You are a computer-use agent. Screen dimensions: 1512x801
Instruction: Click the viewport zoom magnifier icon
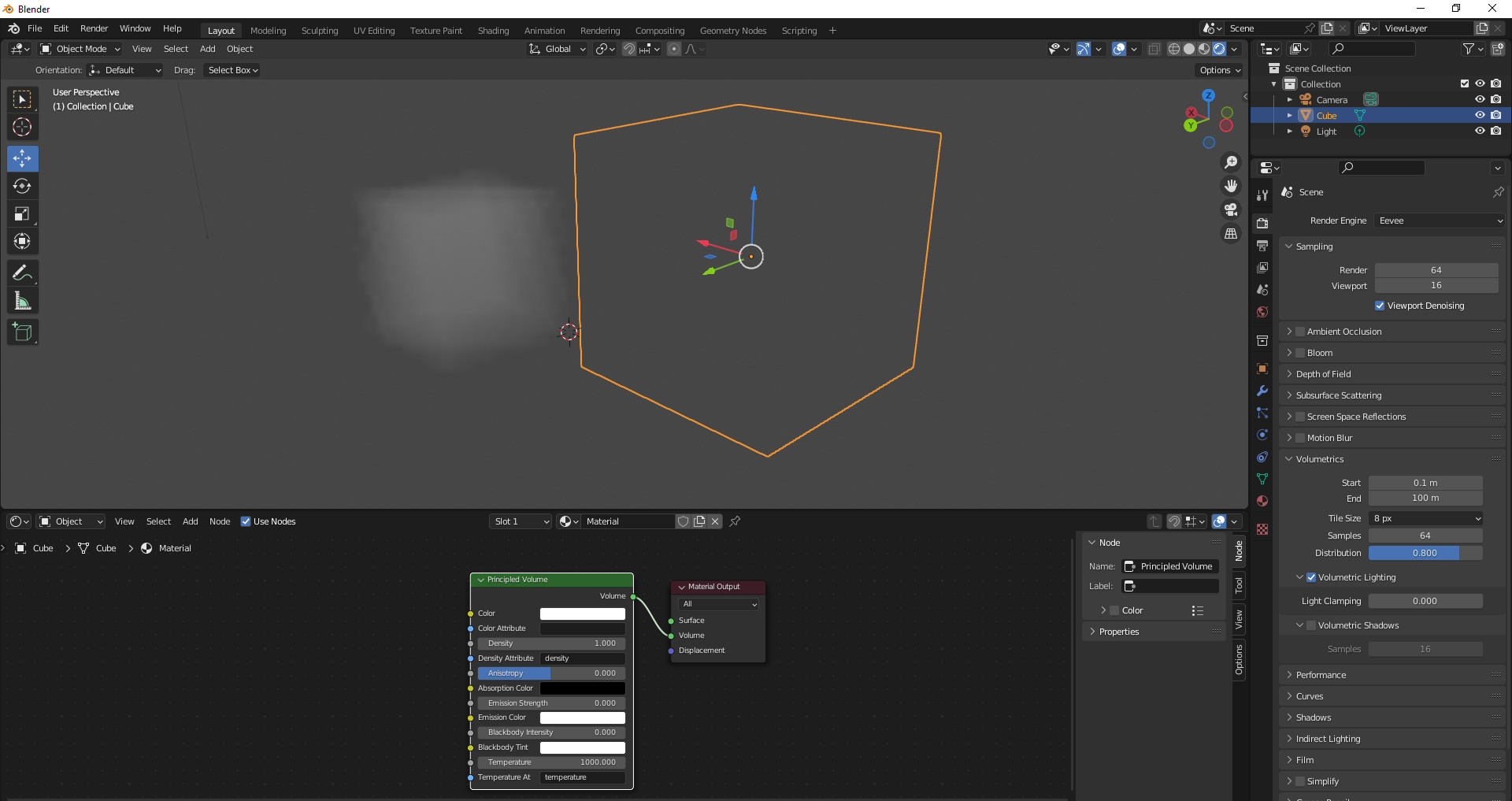[1231, 162]
